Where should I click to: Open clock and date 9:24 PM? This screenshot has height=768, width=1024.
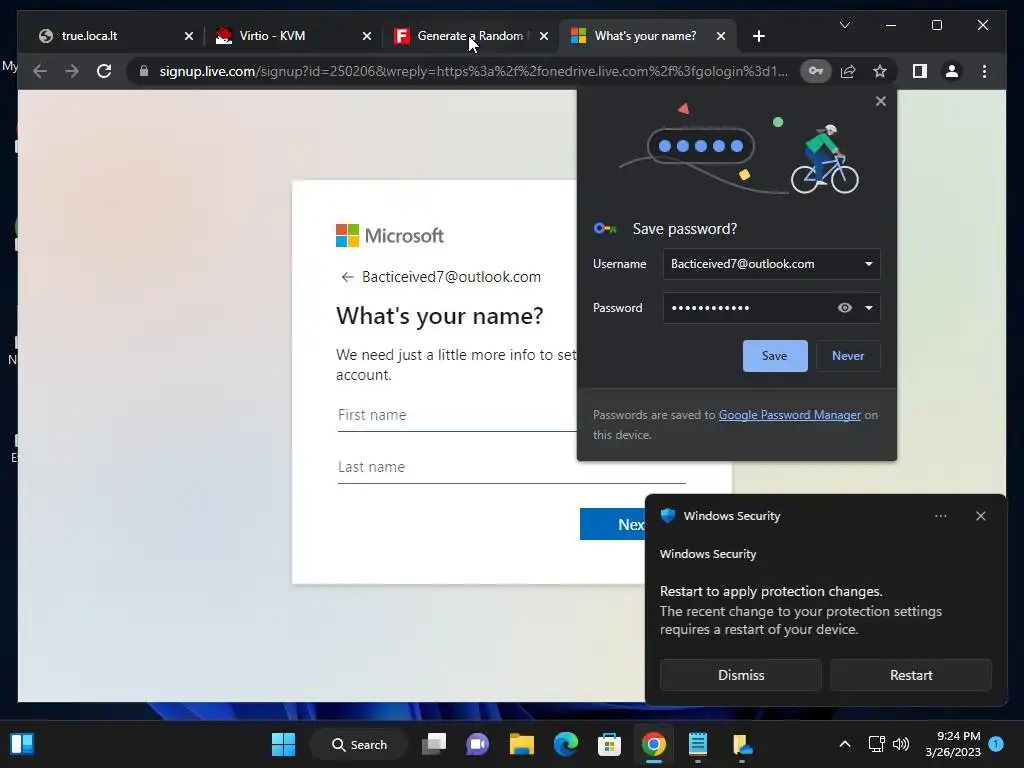(x=953, y=744)
